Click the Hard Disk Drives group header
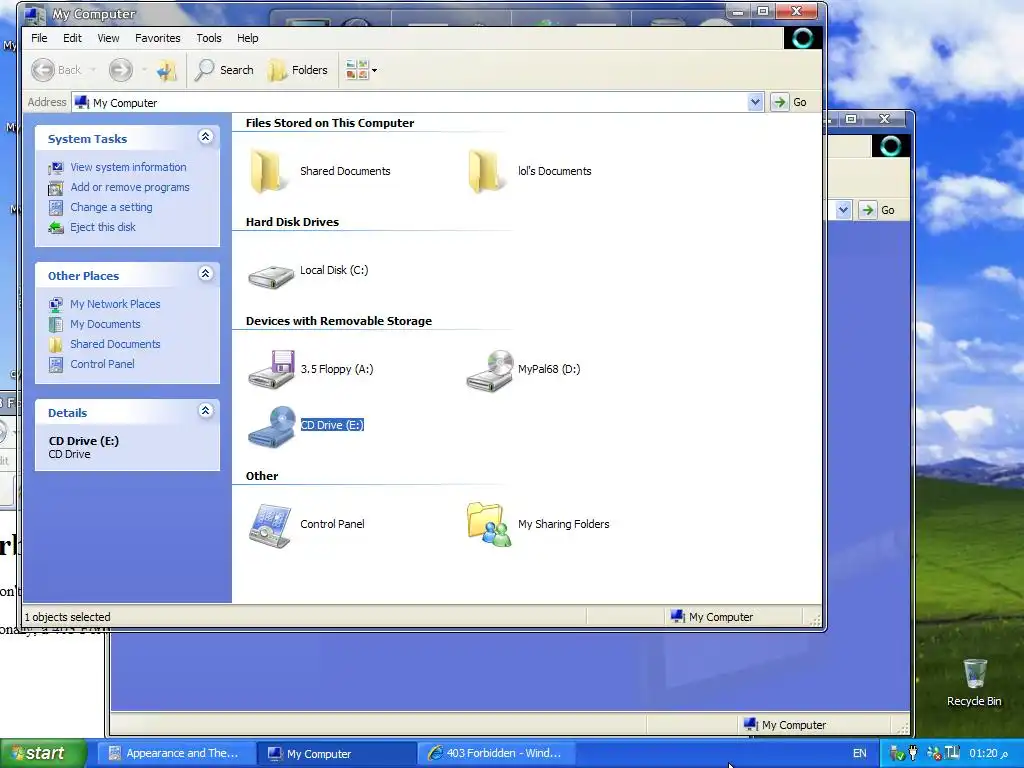Screen dimensions: 1024x768 (x=292, y=222)
